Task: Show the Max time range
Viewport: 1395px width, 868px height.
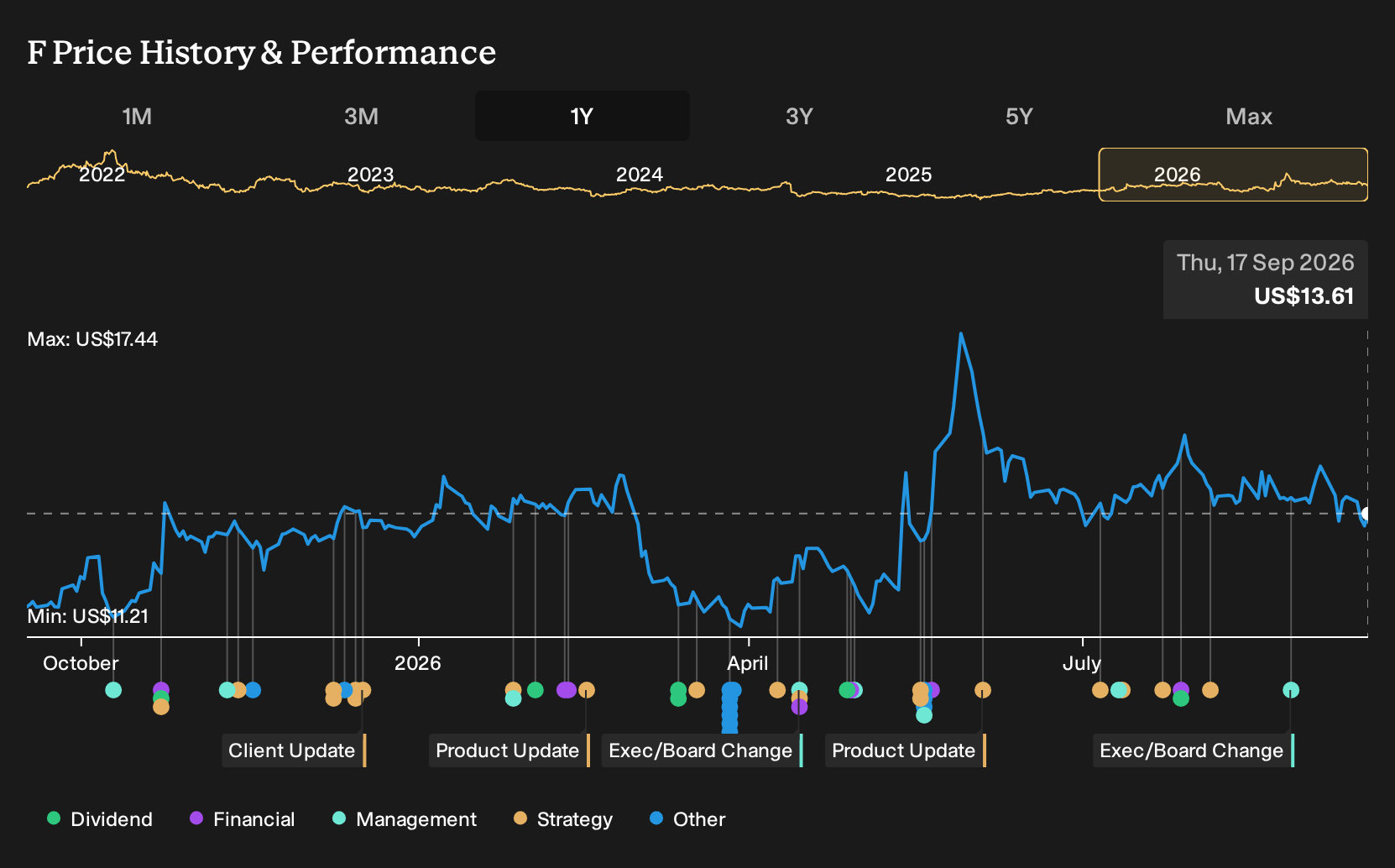Action: tap(1249, 116)
